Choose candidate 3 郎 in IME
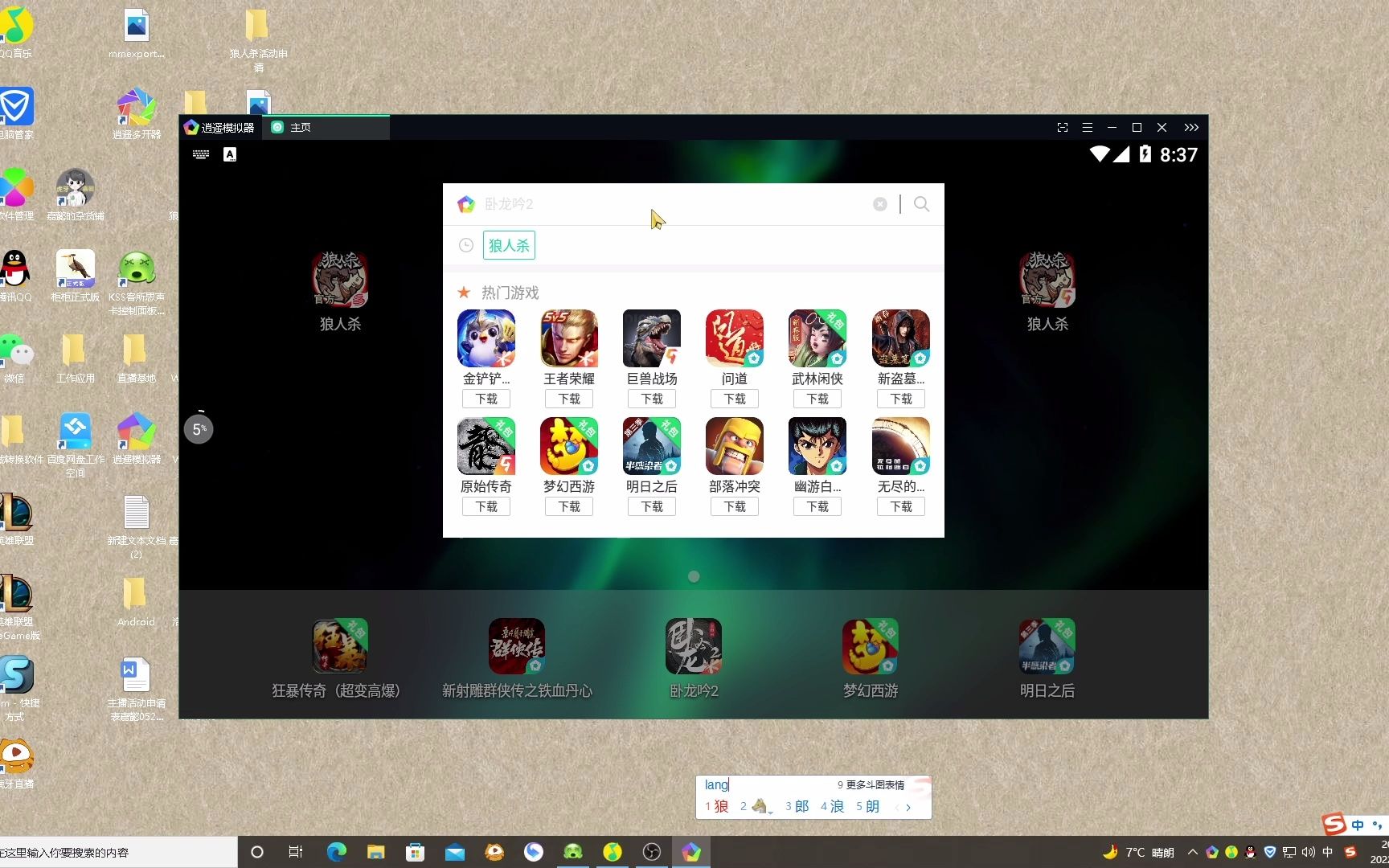 click(x=797, y=806)
